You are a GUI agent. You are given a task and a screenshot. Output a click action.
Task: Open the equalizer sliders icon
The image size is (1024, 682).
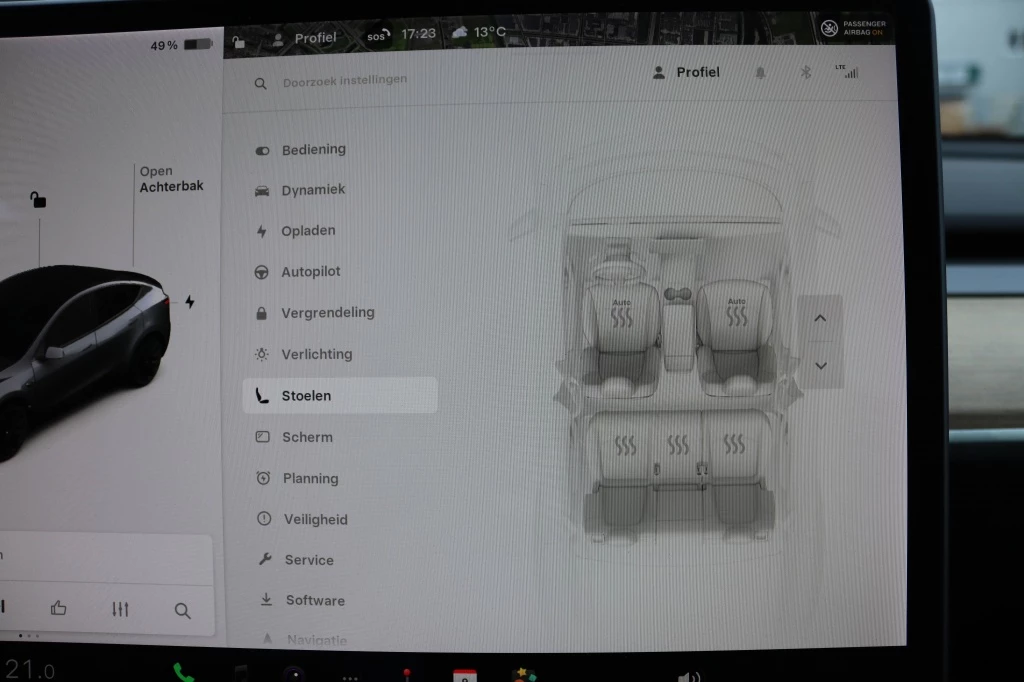(x=120, y=609)
